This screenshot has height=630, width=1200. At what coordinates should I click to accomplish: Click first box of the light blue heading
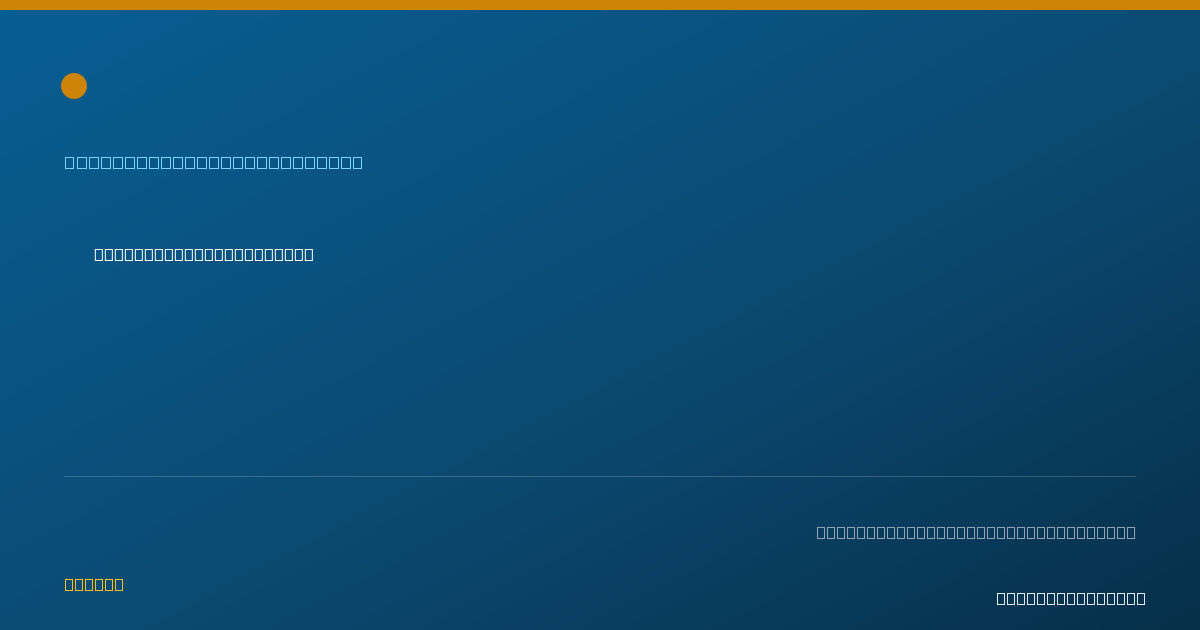point(69,162)
